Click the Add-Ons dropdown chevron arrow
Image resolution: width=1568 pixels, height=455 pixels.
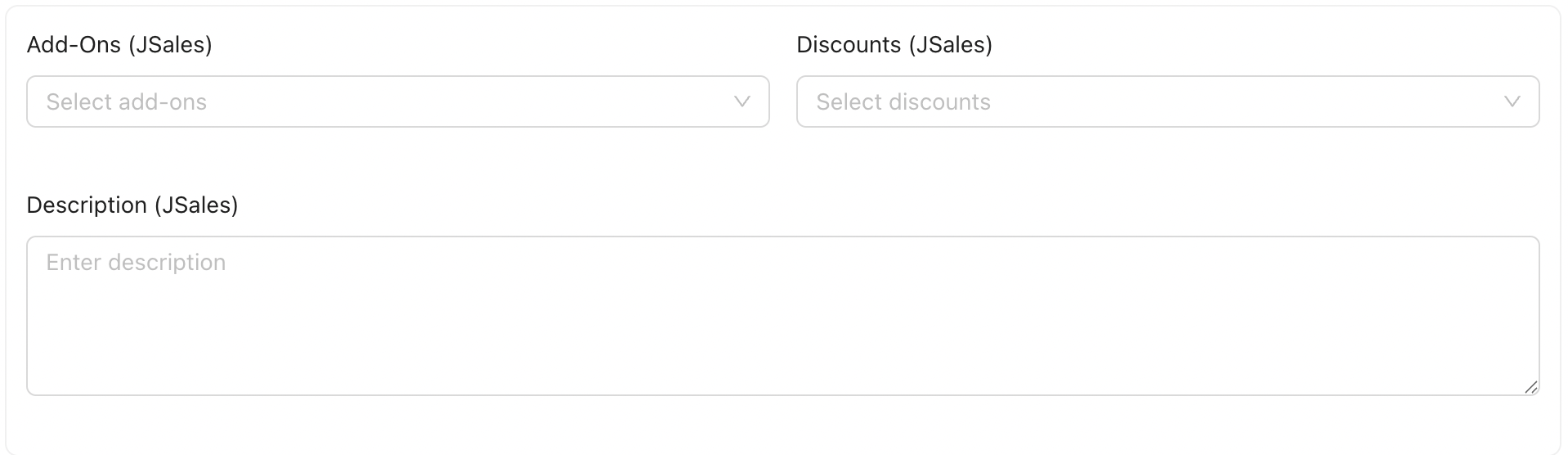point(741,101)
